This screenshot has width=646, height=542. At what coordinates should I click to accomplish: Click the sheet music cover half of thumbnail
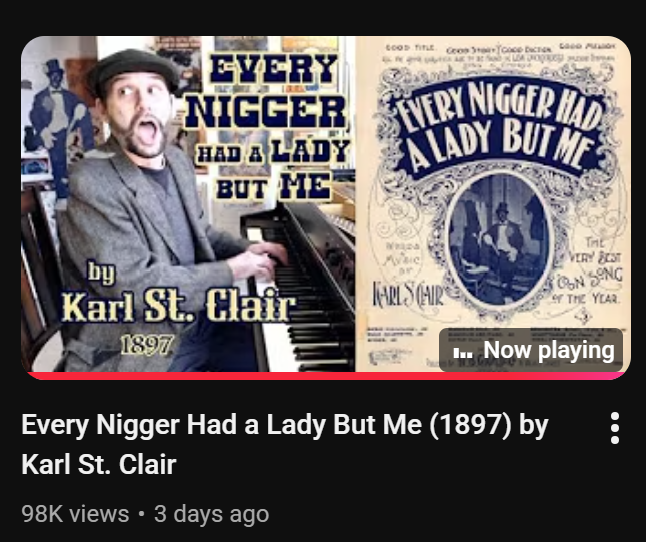tap(493, 204)
